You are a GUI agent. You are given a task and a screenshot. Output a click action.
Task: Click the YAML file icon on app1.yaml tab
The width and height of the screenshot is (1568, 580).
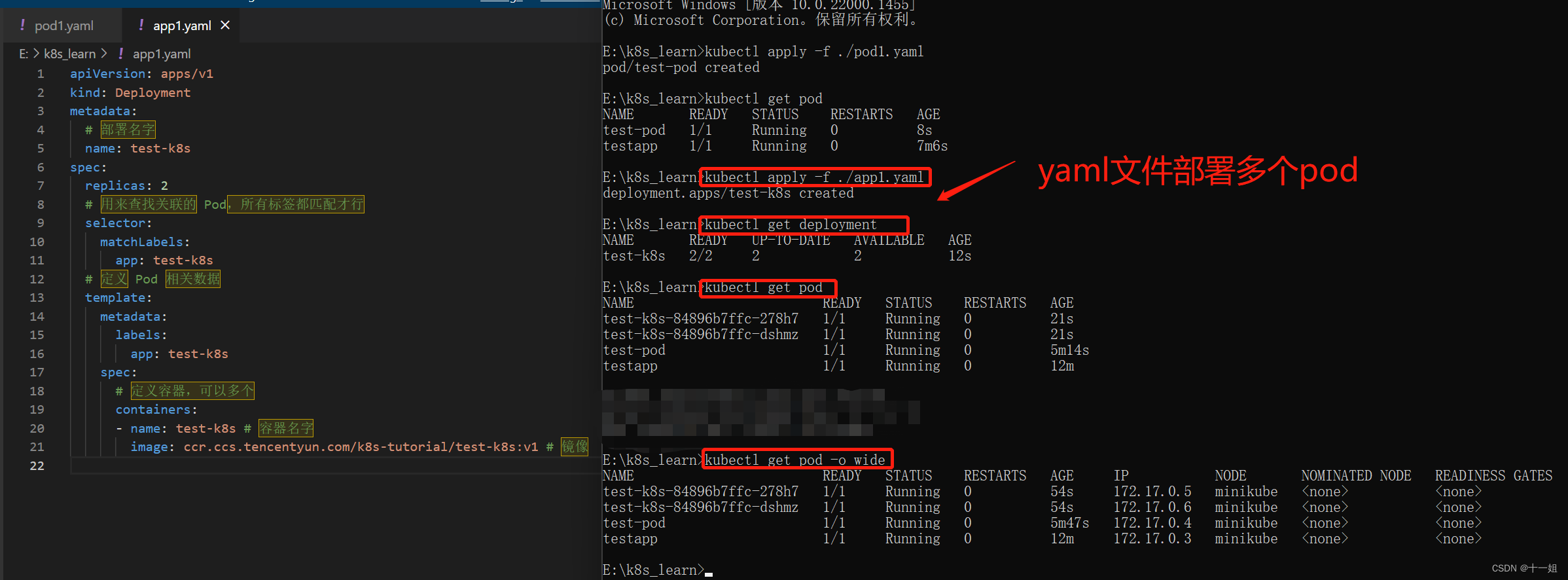click(x=141, y=25)
